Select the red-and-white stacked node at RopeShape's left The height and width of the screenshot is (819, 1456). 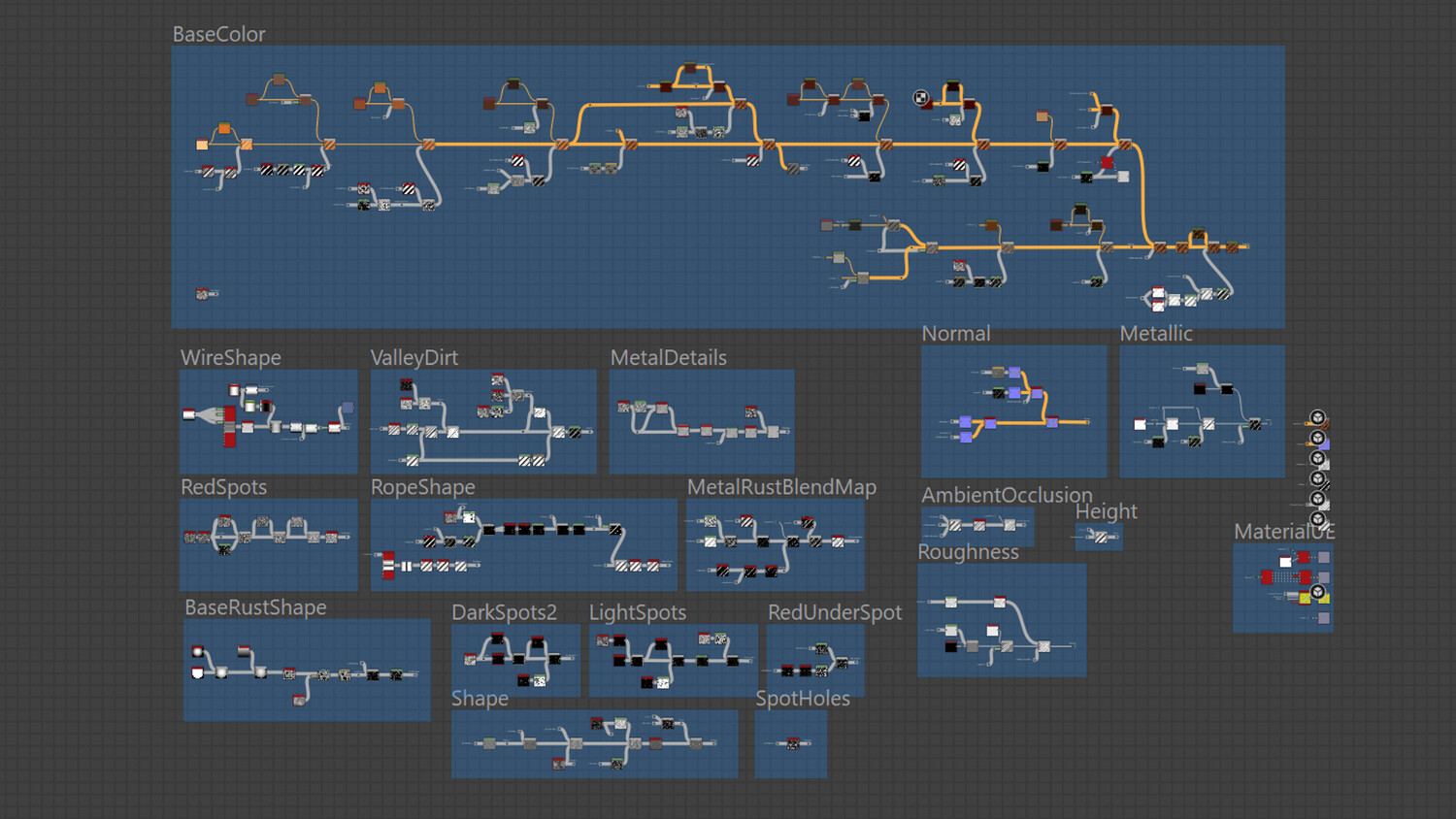pos(388,565)
